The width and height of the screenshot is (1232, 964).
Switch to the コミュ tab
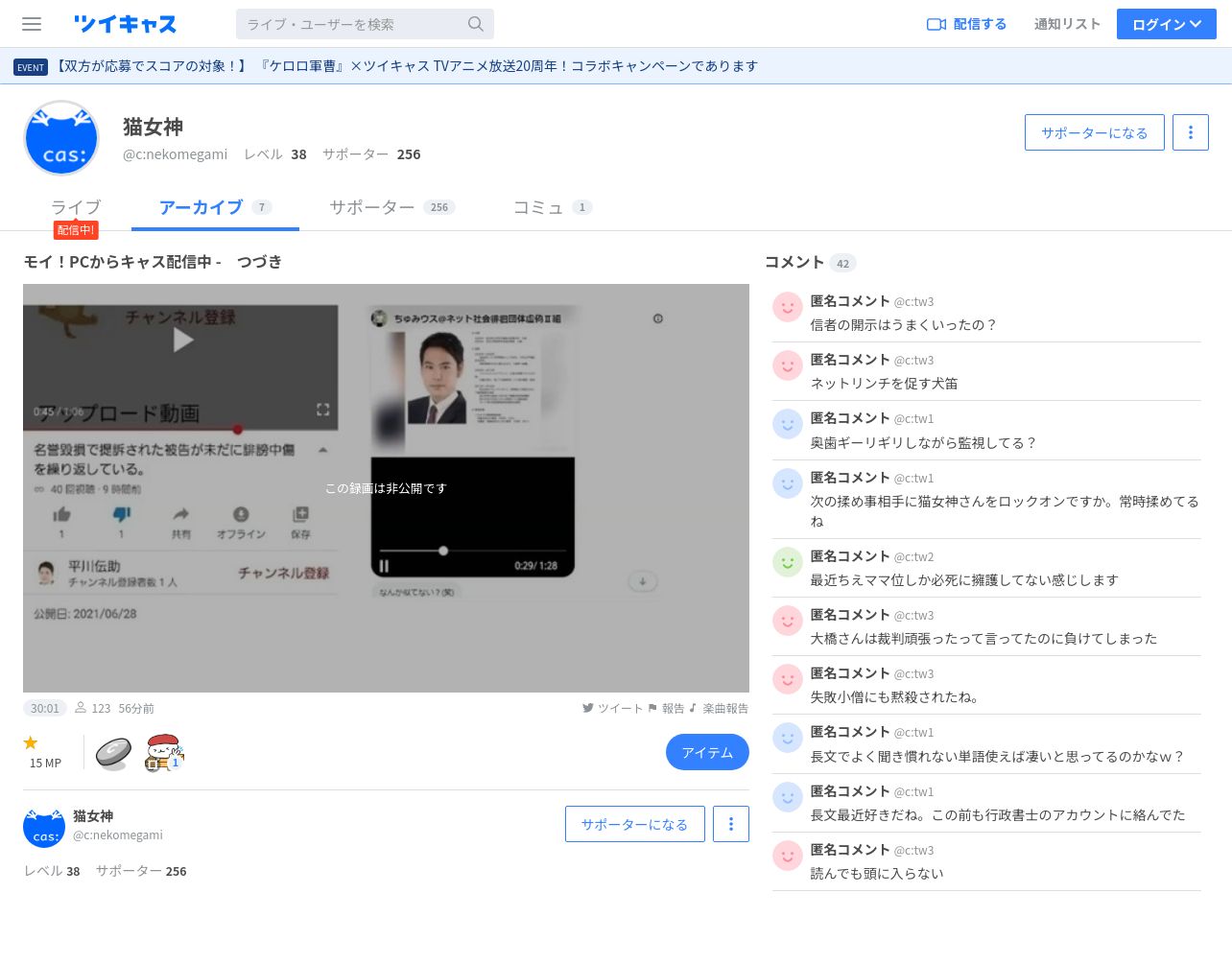[x=553, y=207]
